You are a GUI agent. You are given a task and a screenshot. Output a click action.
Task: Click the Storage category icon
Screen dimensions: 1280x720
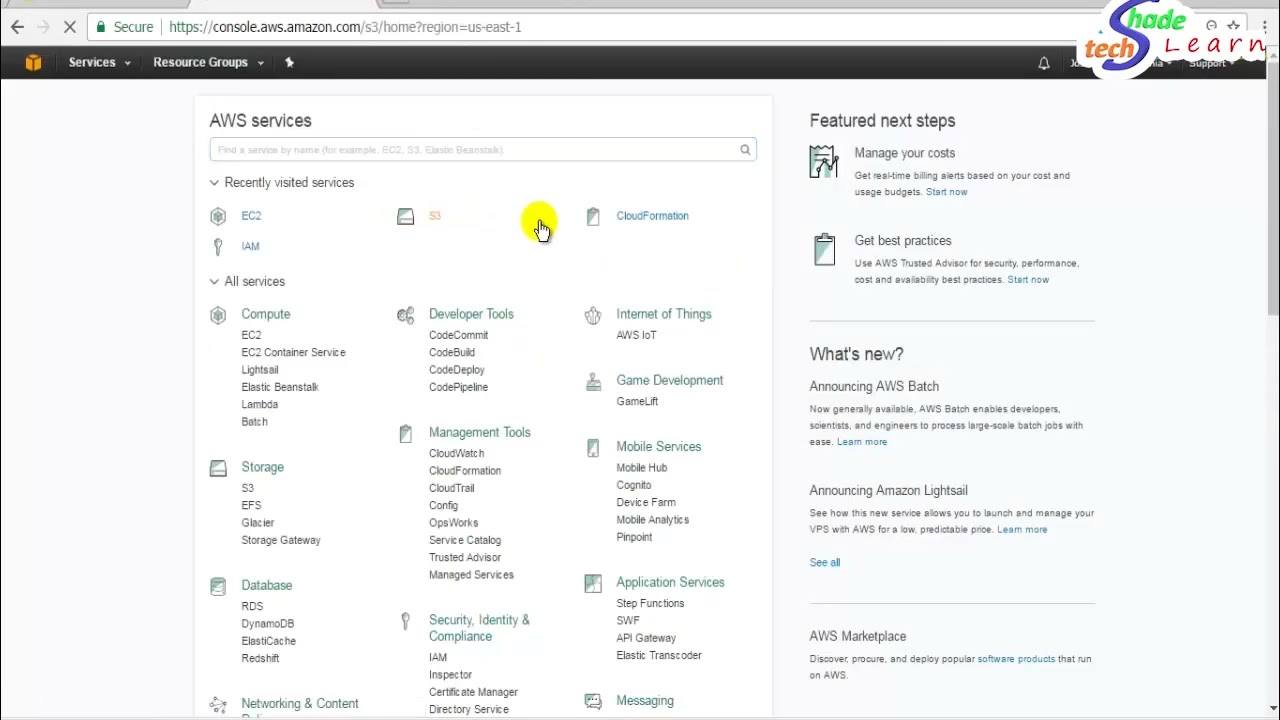218,468
